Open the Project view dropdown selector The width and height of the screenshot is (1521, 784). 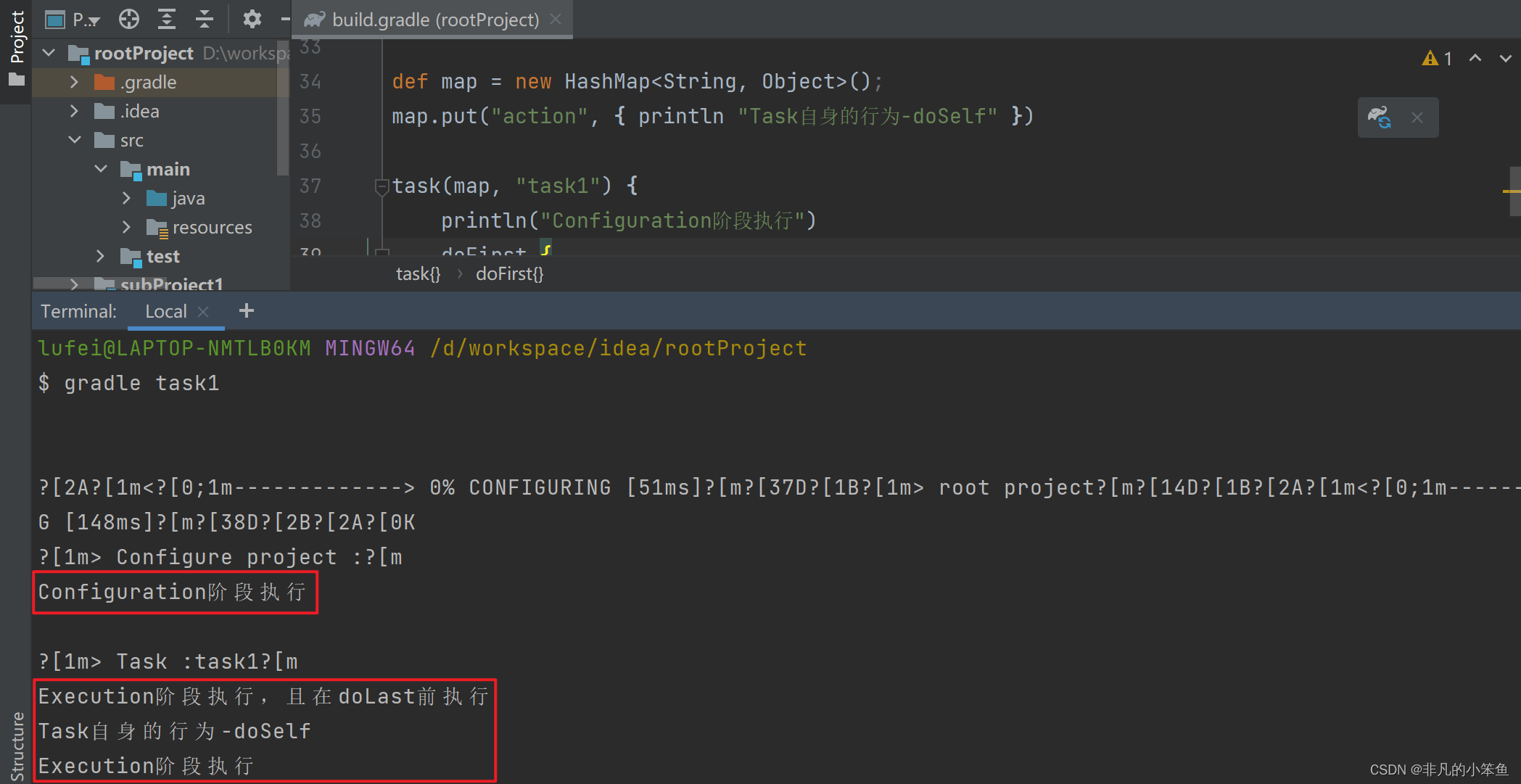[85, 20]
